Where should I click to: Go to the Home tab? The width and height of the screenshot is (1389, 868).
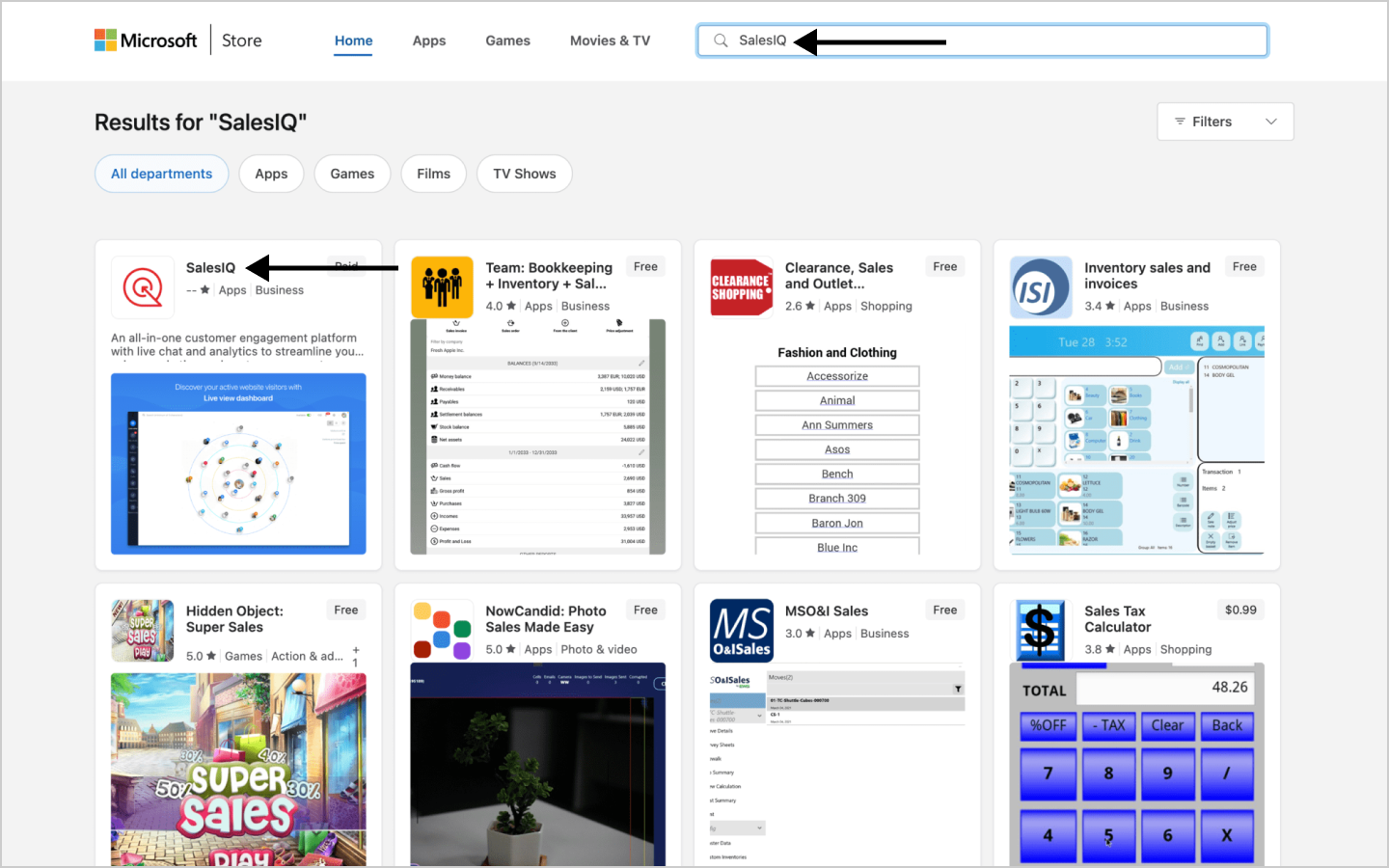[353, 41]
